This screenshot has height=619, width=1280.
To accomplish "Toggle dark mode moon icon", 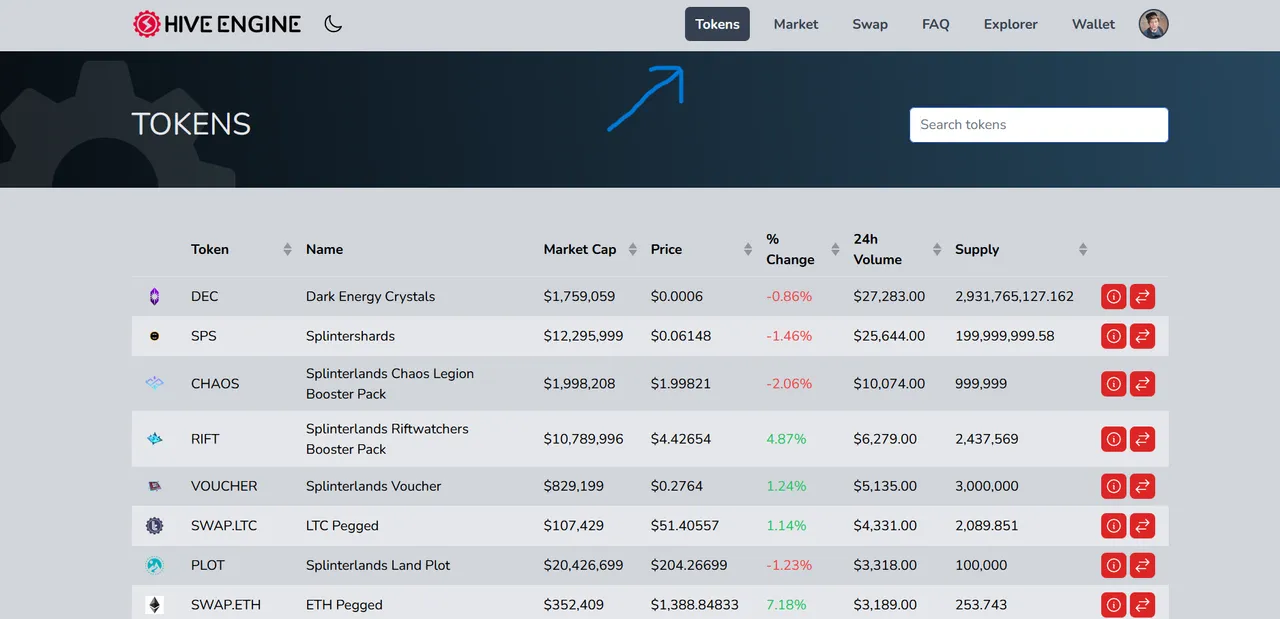I will [333, 24].
